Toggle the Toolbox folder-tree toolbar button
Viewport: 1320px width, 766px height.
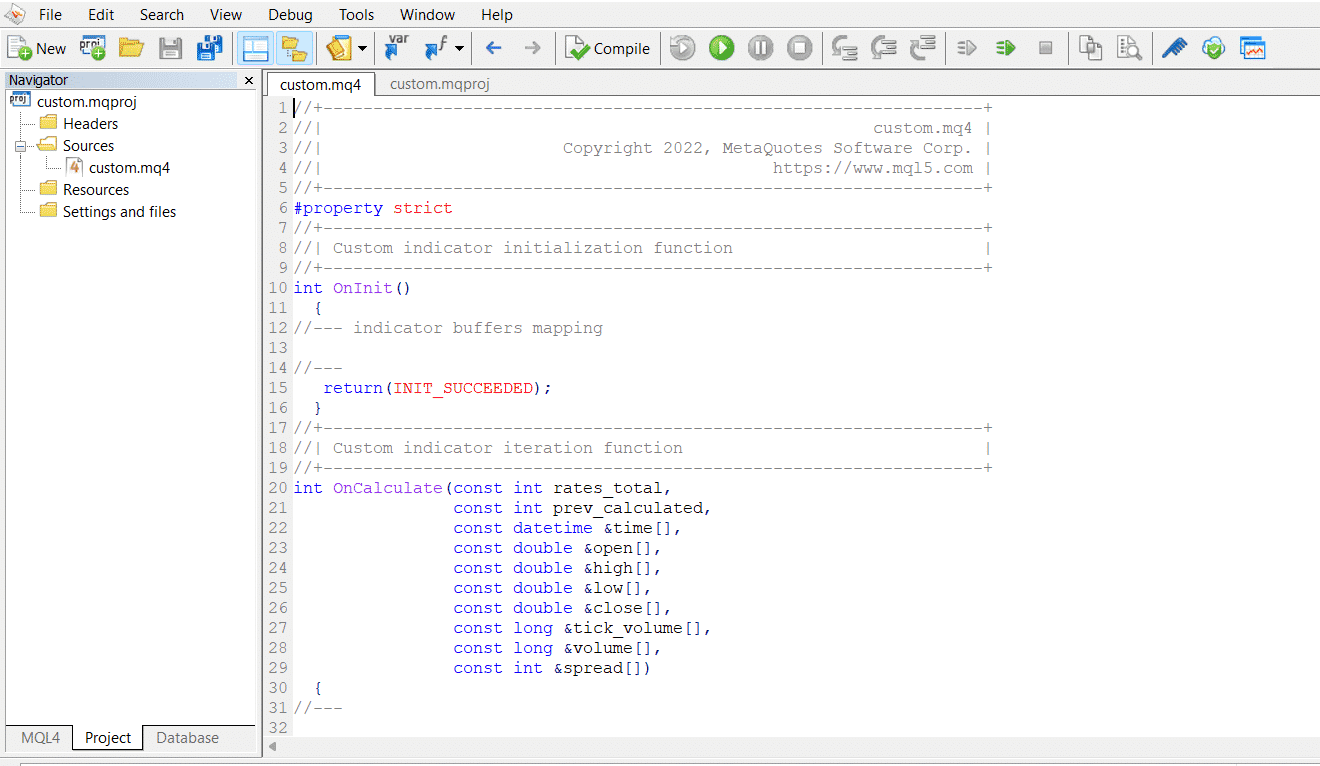click(x=294, y=48)
